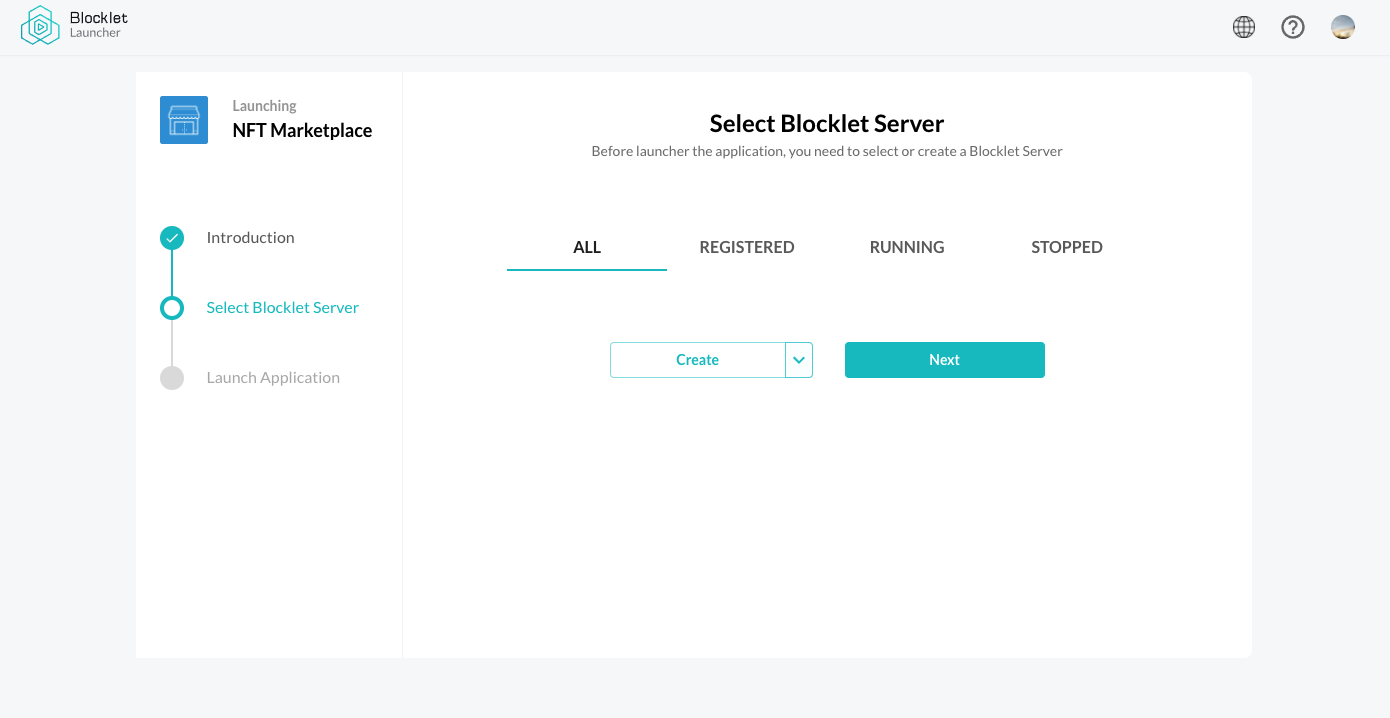Click the Launch Application step label
The image size is (1390, 718).
[x=273, y=378]
